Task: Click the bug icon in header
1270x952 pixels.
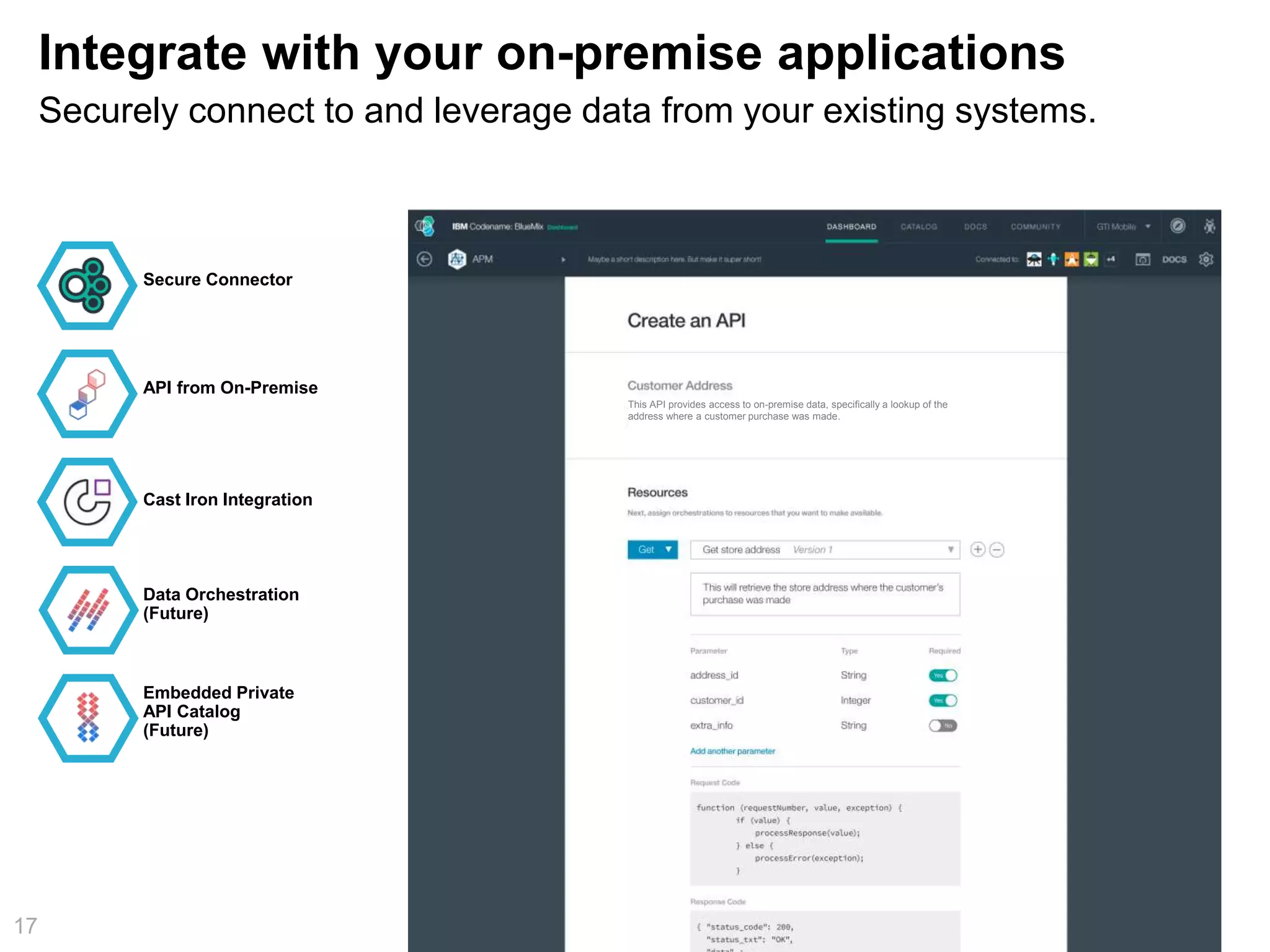Action: pos(1209,226)
